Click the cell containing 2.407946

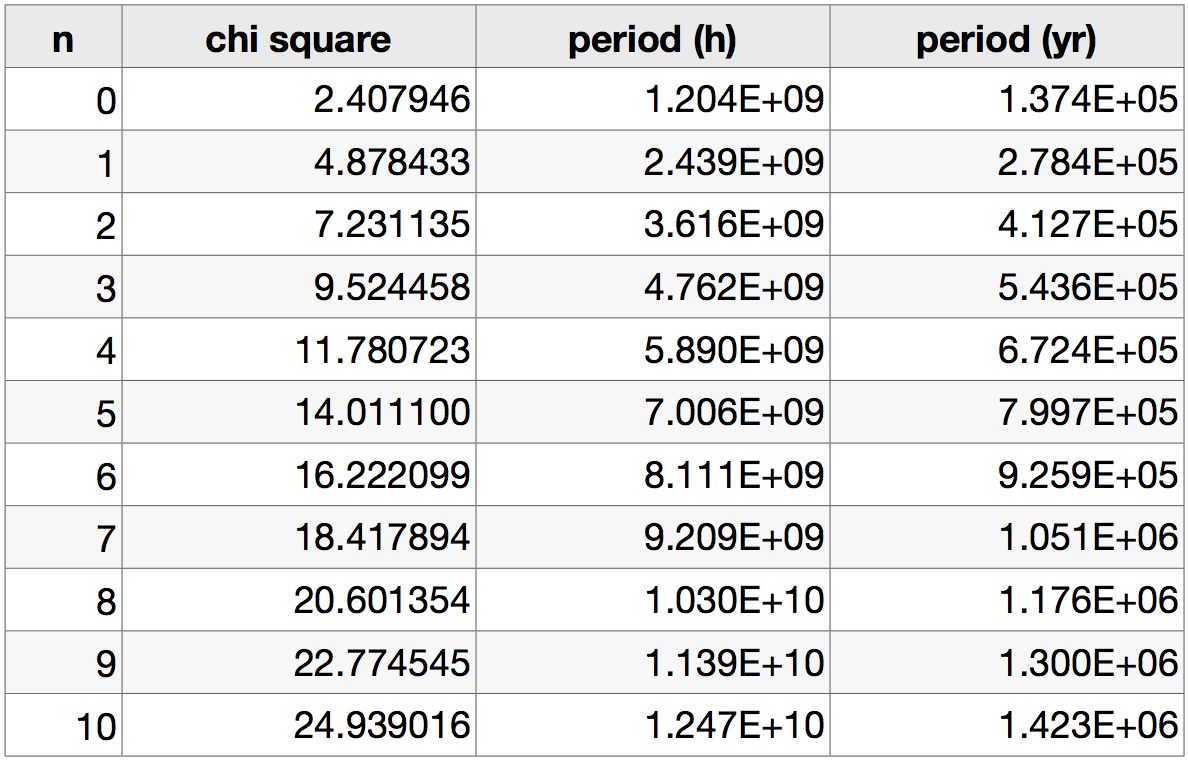coord(299,99)
